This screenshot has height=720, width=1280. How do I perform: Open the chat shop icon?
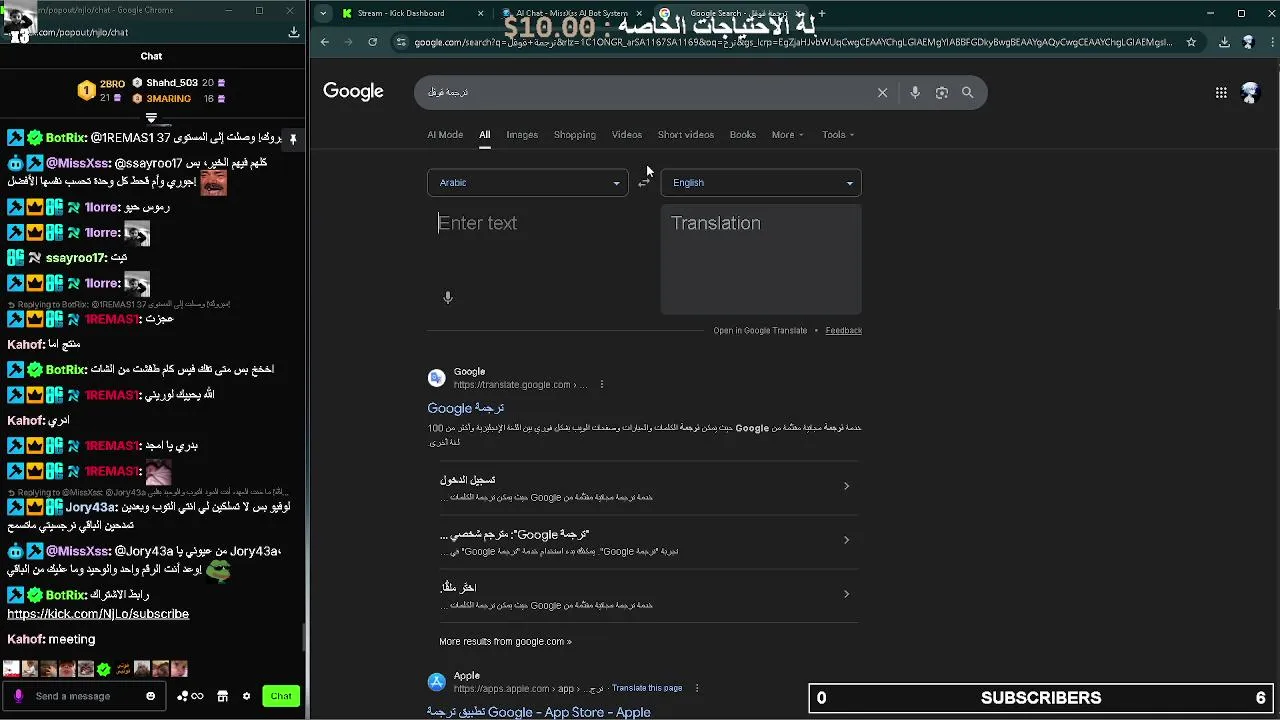222,696
